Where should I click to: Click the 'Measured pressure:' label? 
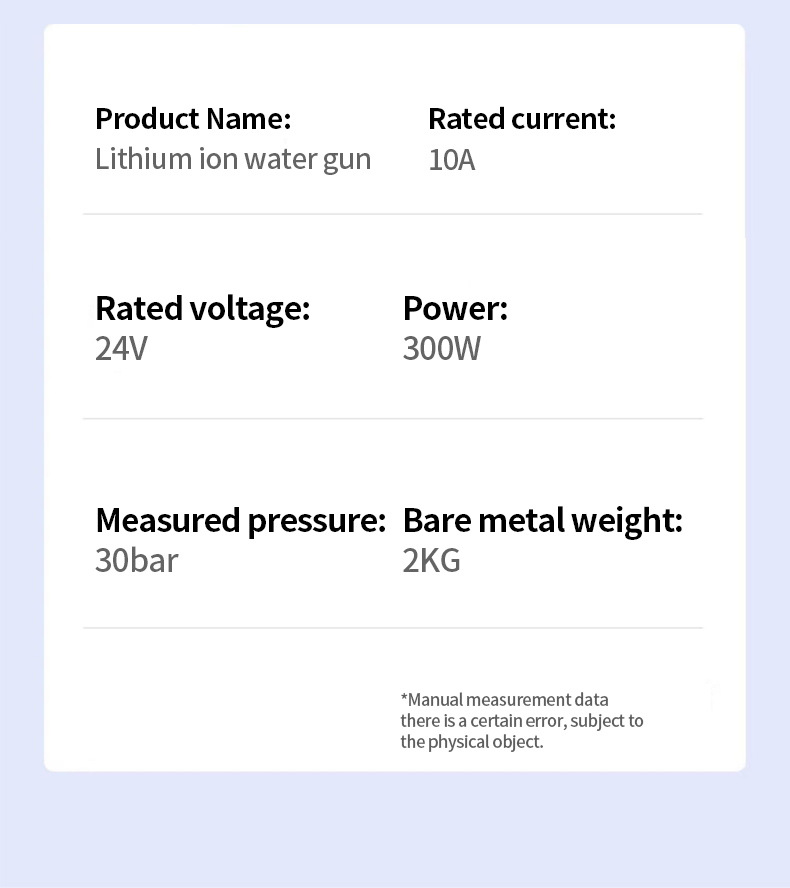pyautogui.click(x=240, y=520)
